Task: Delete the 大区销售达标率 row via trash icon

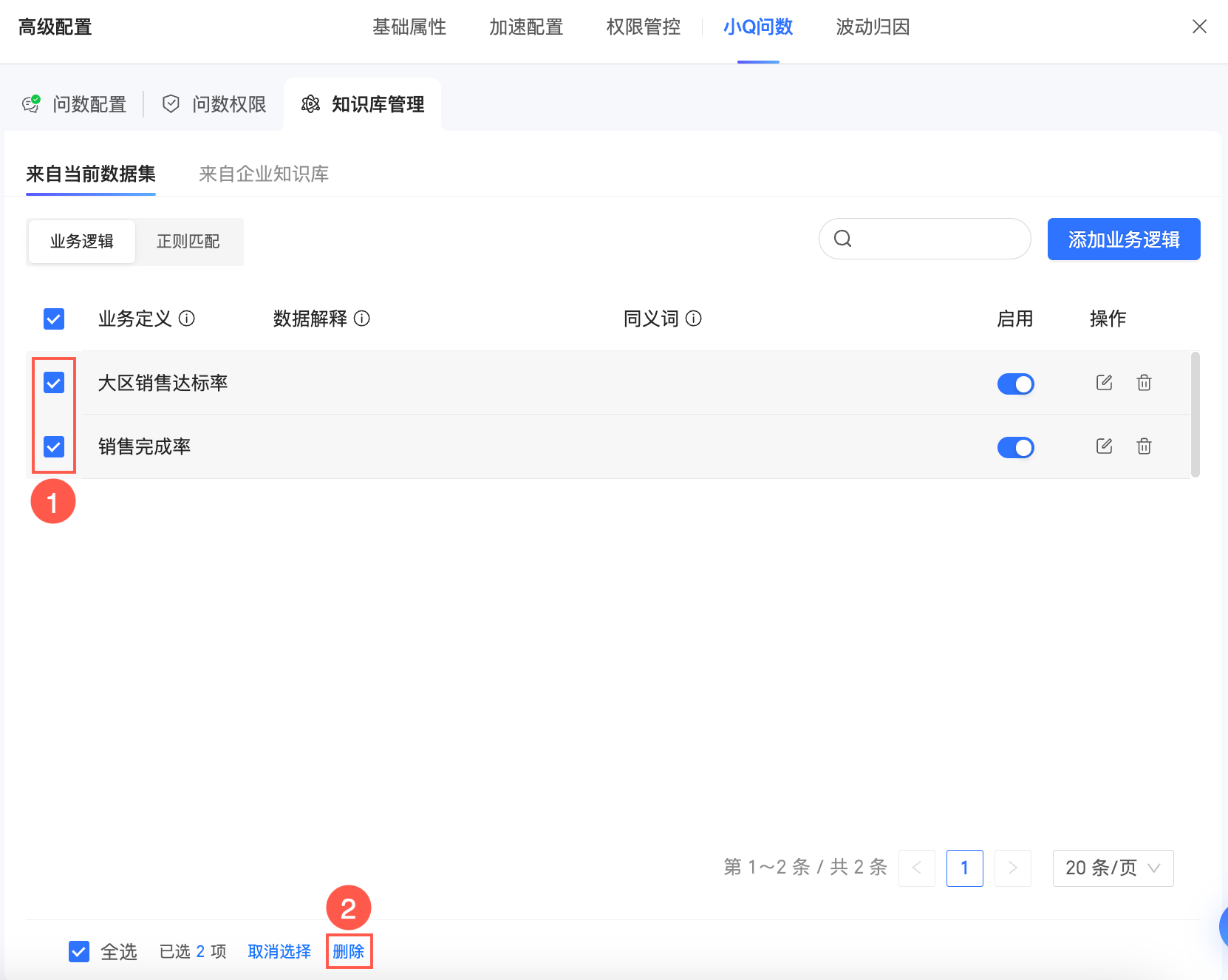Action: (x=1144, y=383)
